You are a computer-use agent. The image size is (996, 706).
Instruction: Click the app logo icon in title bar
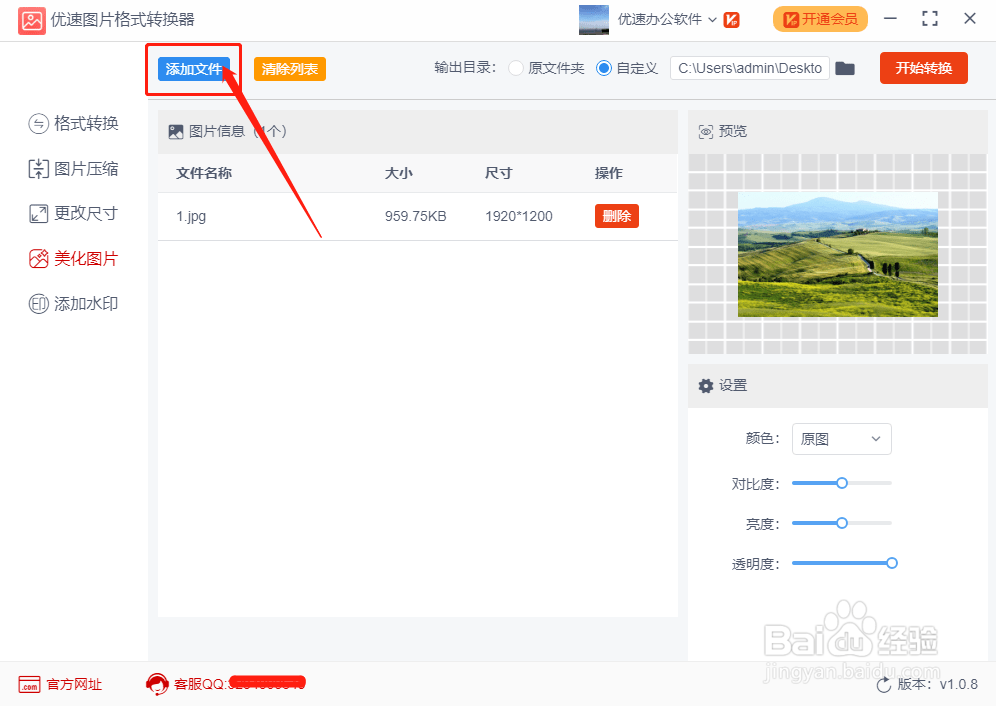coord(31,20)
